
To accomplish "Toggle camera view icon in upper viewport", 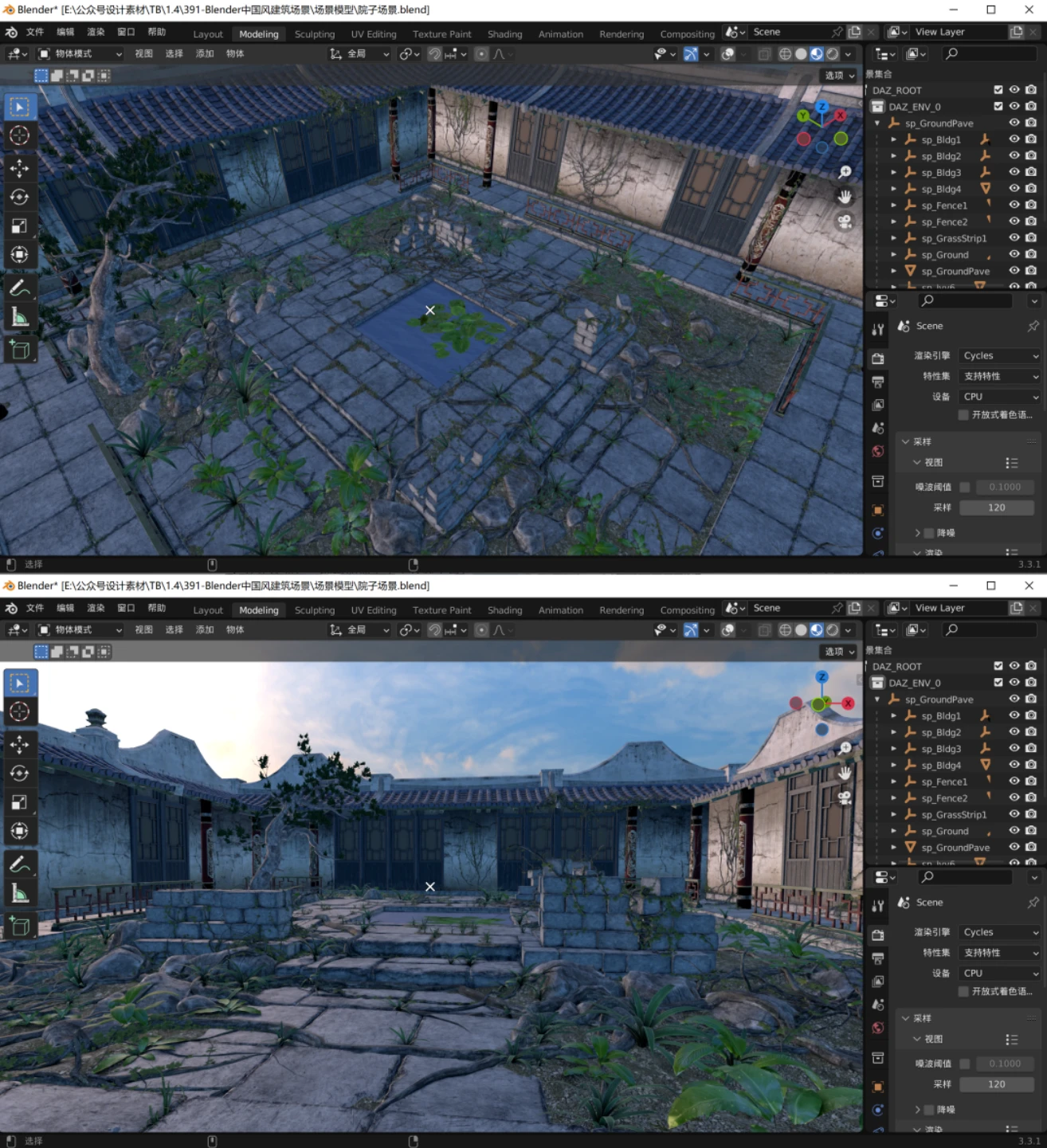I will pos(845,221).
